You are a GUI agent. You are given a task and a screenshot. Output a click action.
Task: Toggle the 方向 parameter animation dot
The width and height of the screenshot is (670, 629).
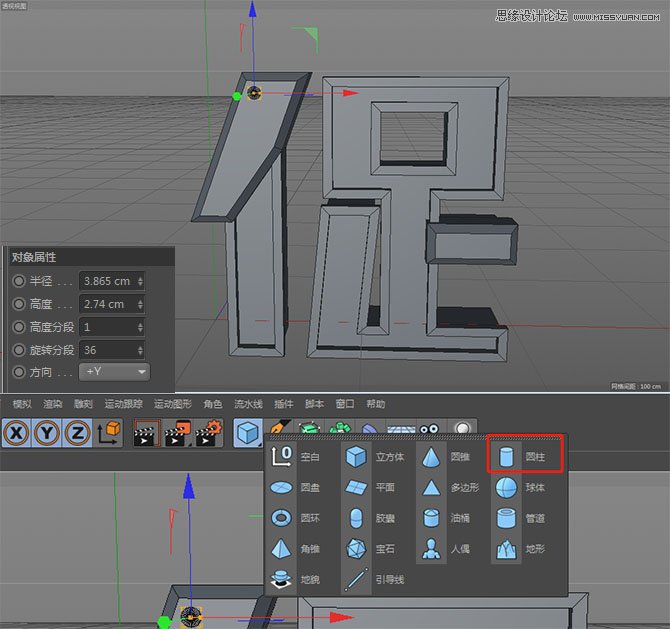(x=19, y=372)
